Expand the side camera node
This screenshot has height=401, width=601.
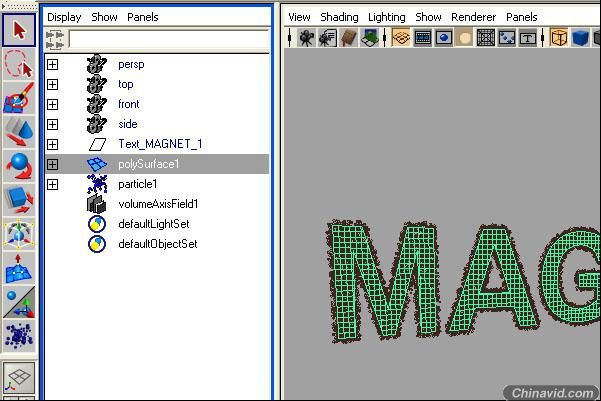(53, 124)
